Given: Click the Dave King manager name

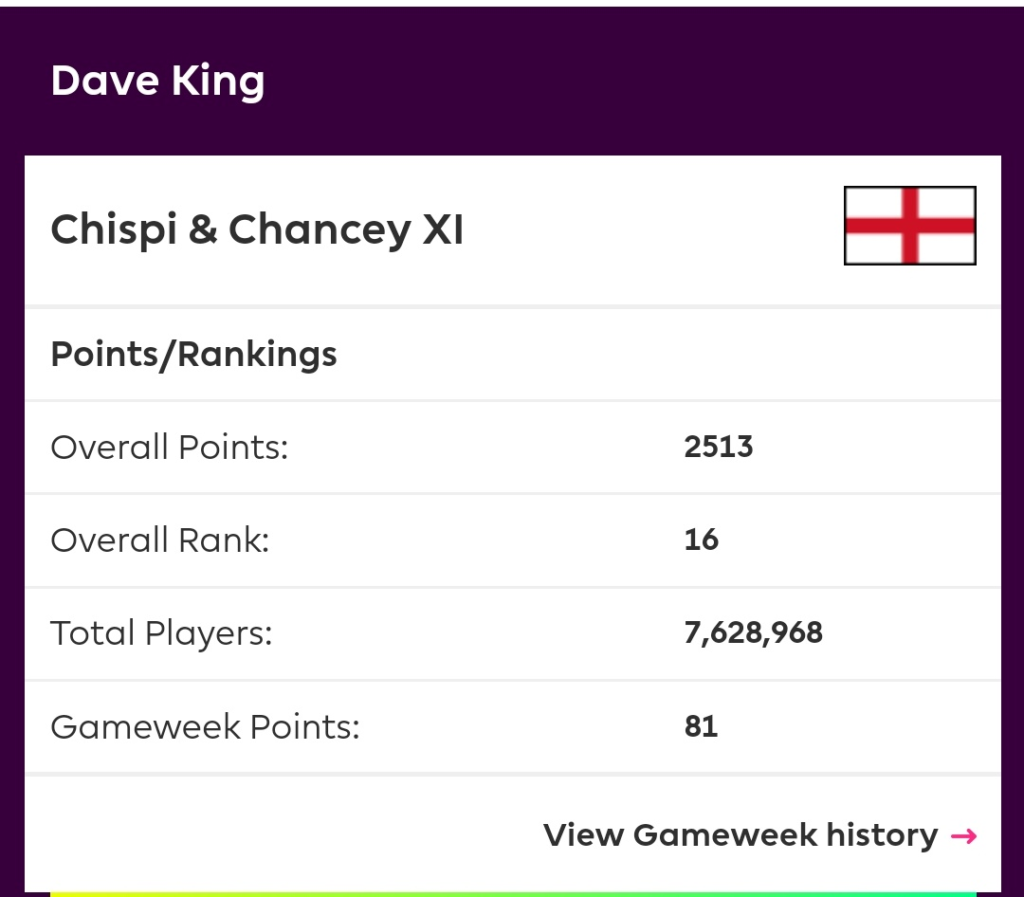Looking at the screenshot, I should 158,81.
